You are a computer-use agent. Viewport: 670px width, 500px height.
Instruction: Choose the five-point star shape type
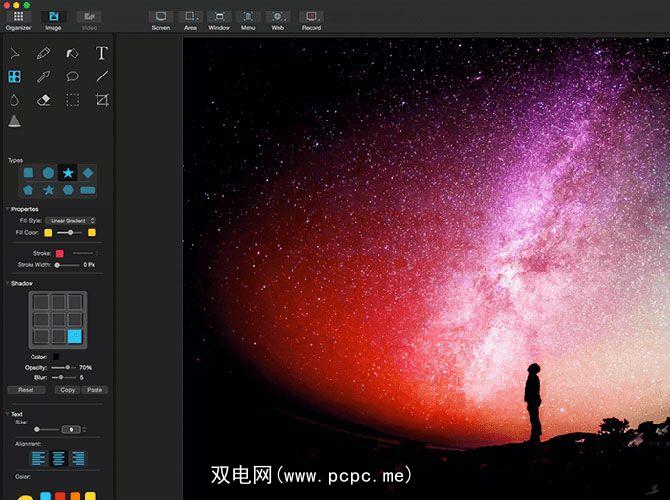click(68, 173)
